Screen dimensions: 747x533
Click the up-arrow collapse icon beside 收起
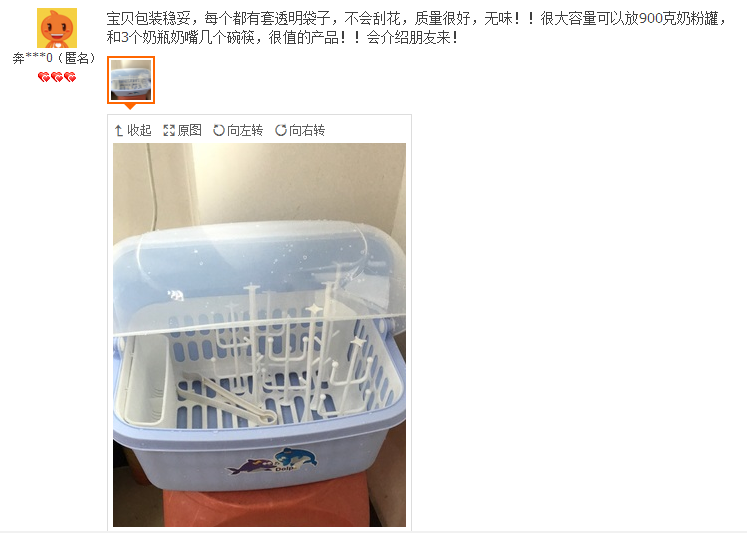coord(119,131)
